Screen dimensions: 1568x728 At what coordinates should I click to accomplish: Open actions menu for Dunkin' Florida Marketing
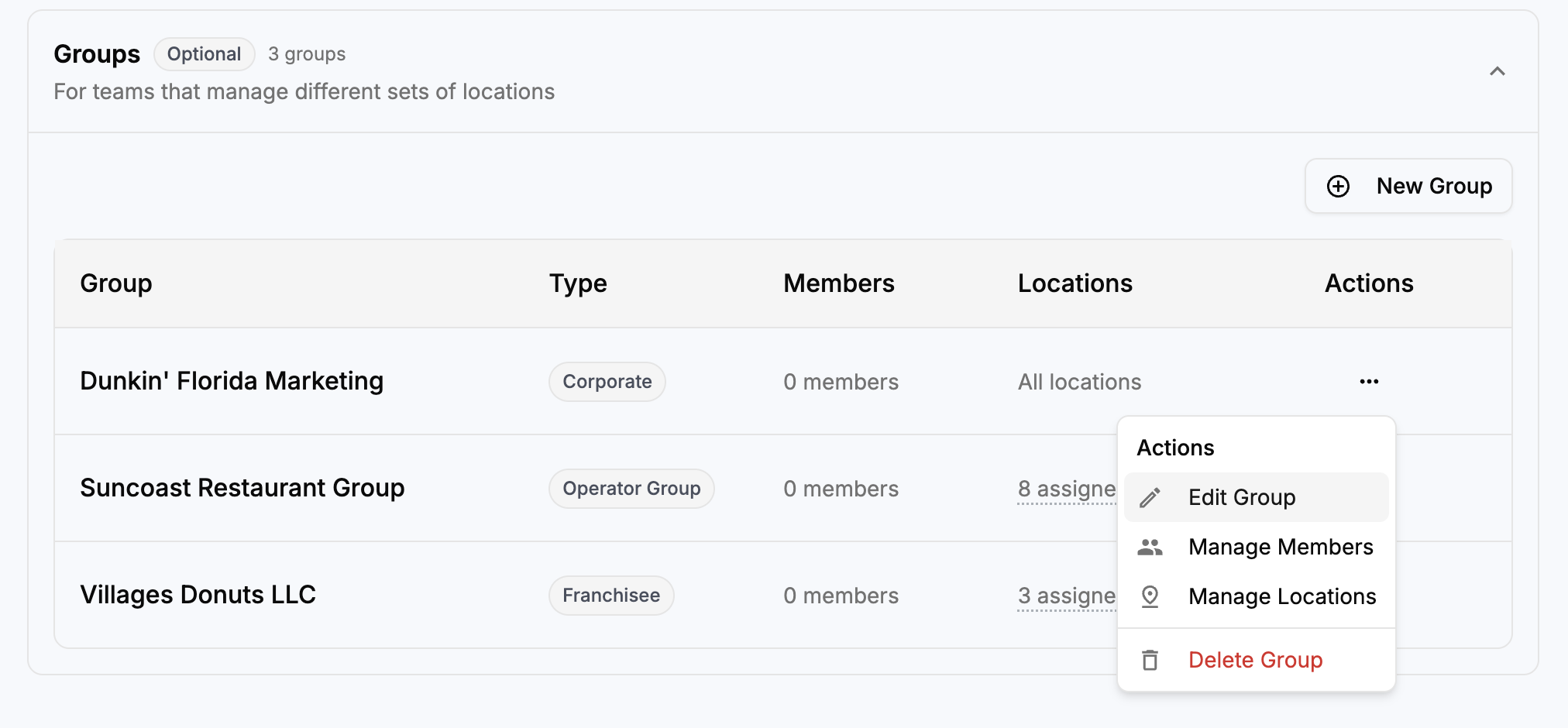pos(1369,381)
